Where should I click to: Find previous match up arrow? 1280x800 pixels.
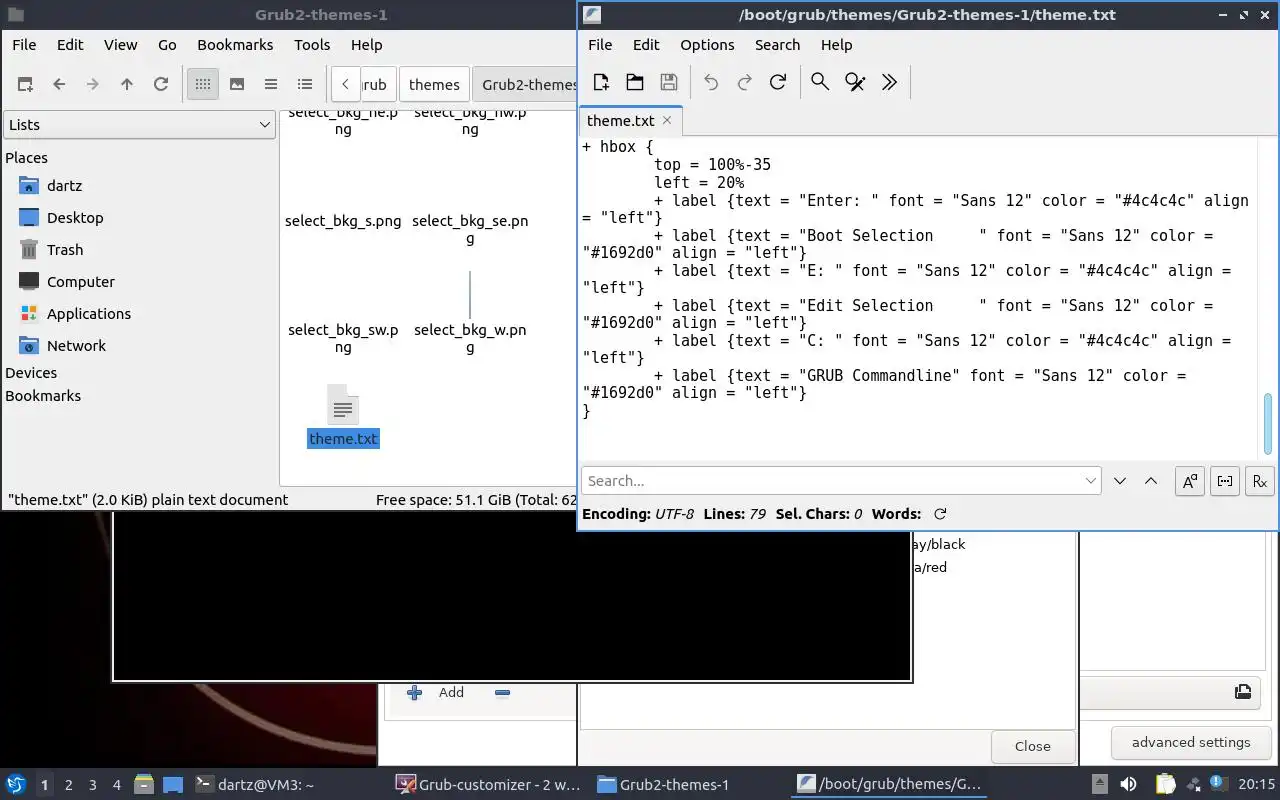click(x=1151, y=481)
